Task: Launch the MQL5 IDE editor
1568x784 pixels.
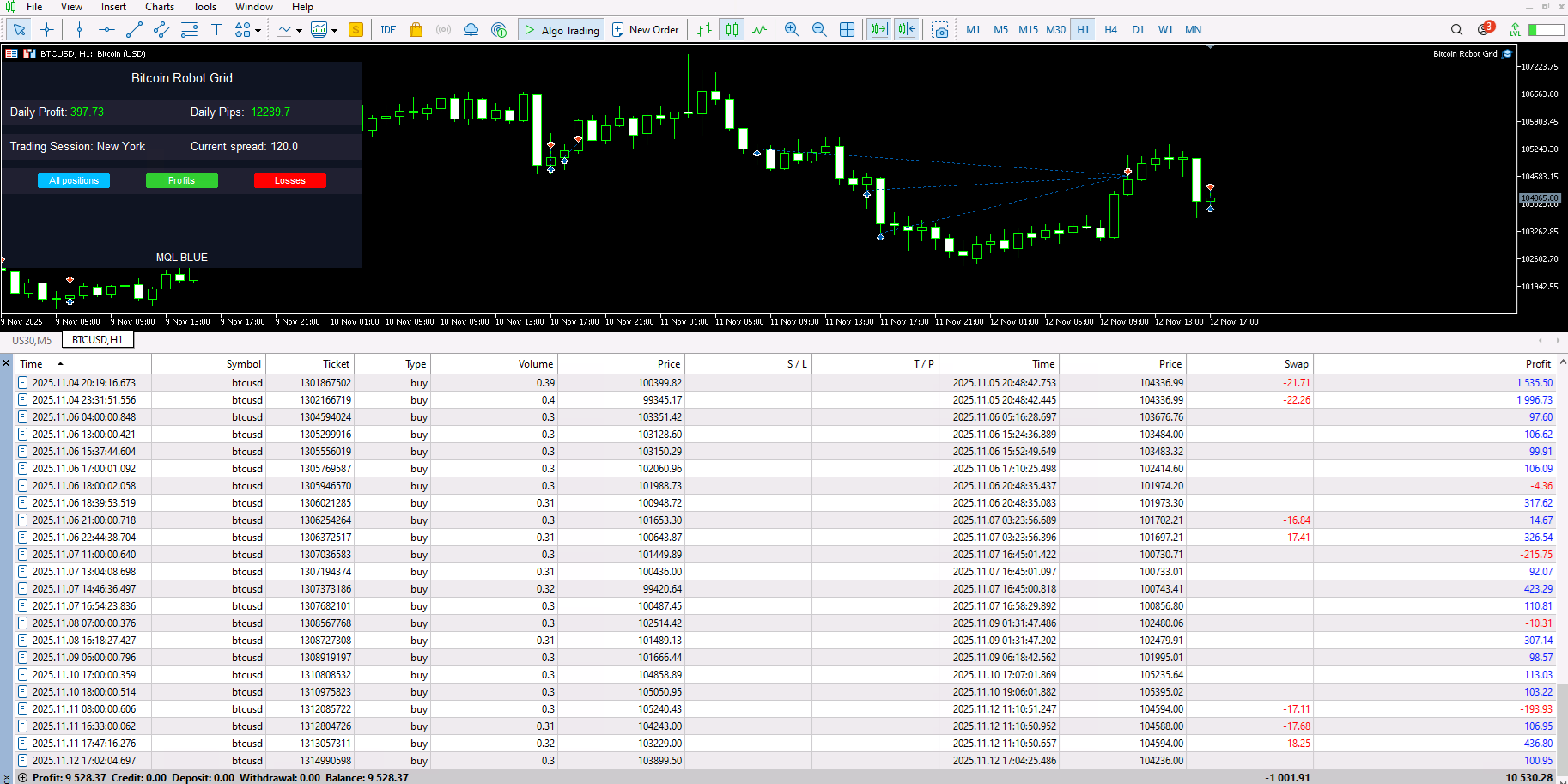Action: pos(388,30)
